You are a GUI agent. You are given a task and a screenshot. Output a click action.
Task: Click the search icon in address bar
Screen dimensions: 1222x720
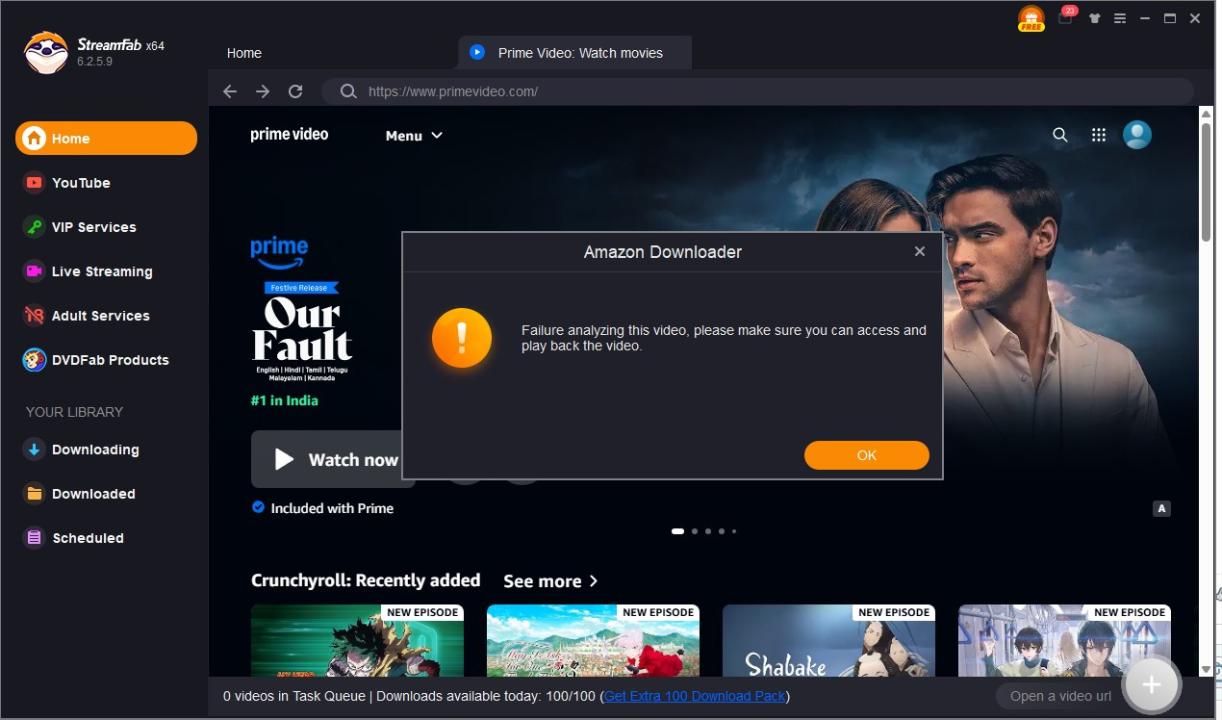pyautogui.click(x=348, y=91)
